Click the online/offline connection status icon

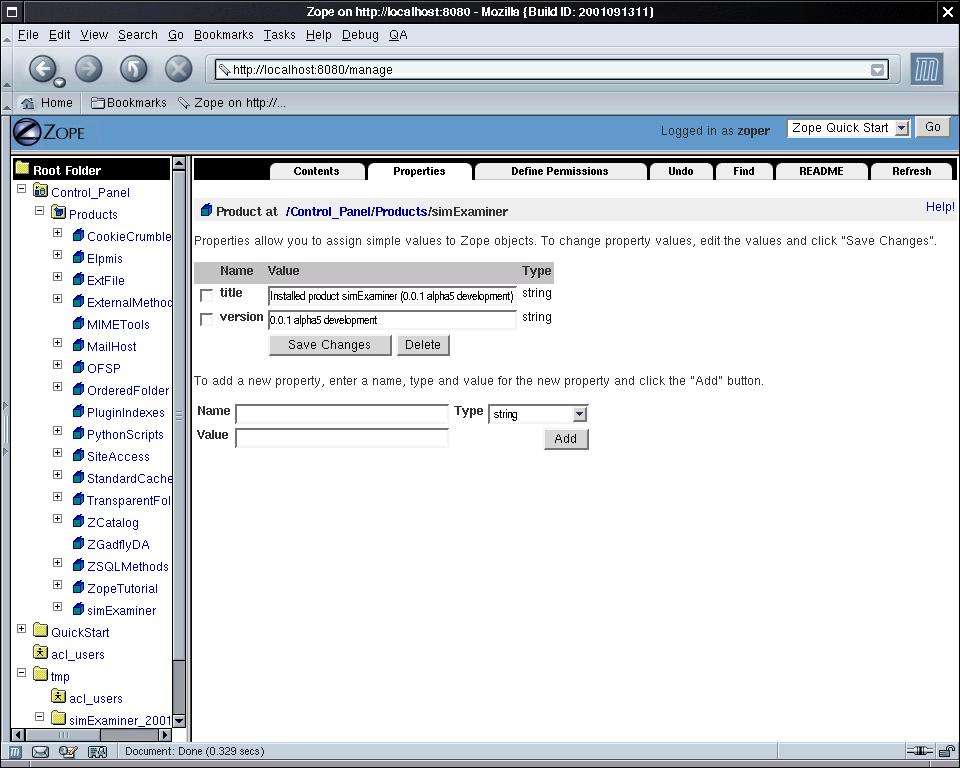(x=920, y=751)
